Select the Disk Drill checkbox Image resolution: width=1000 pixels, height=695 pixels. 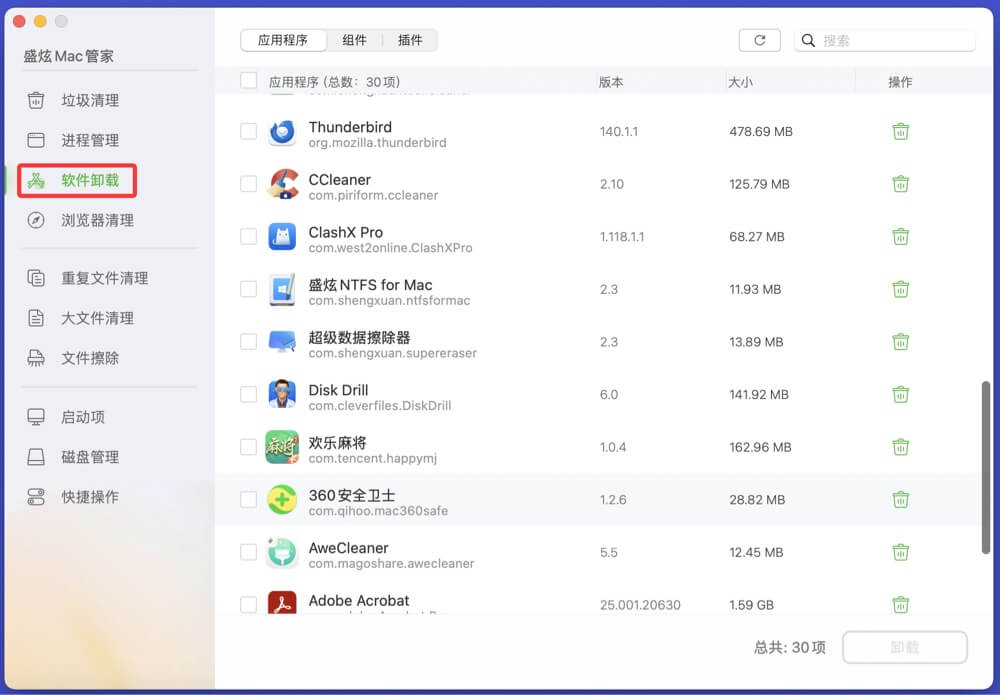[x=248, y=394]
